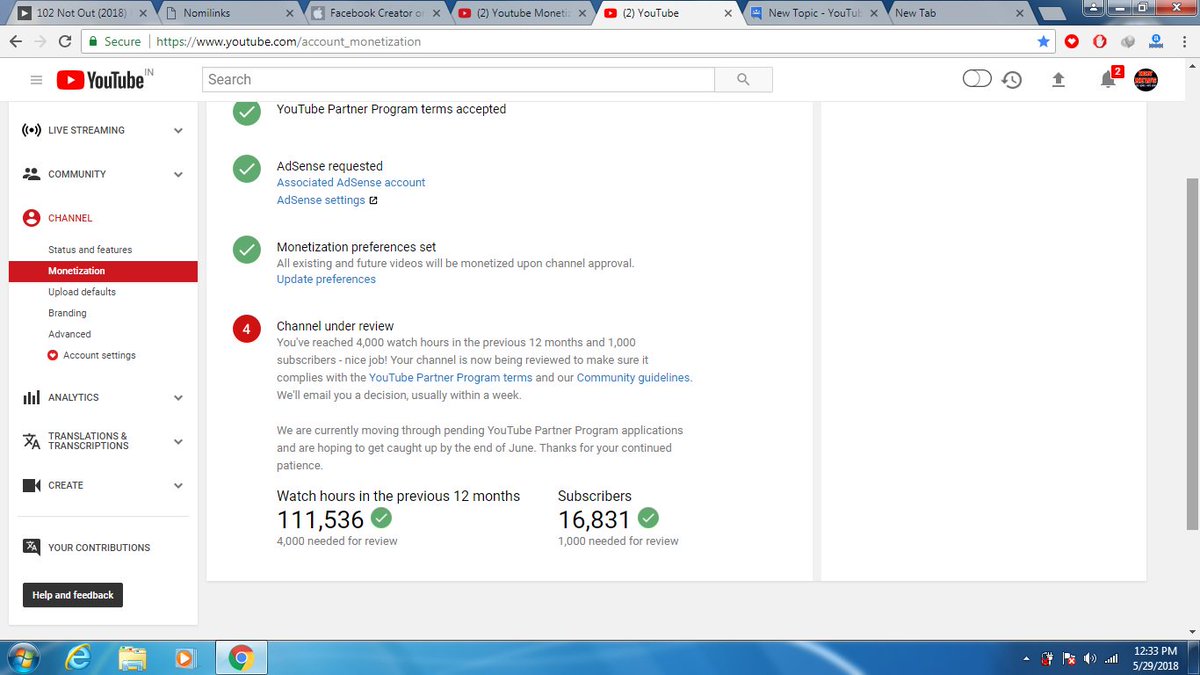Reload the page with the refresh button
The image size is (1200, 675).
(65, 42)
